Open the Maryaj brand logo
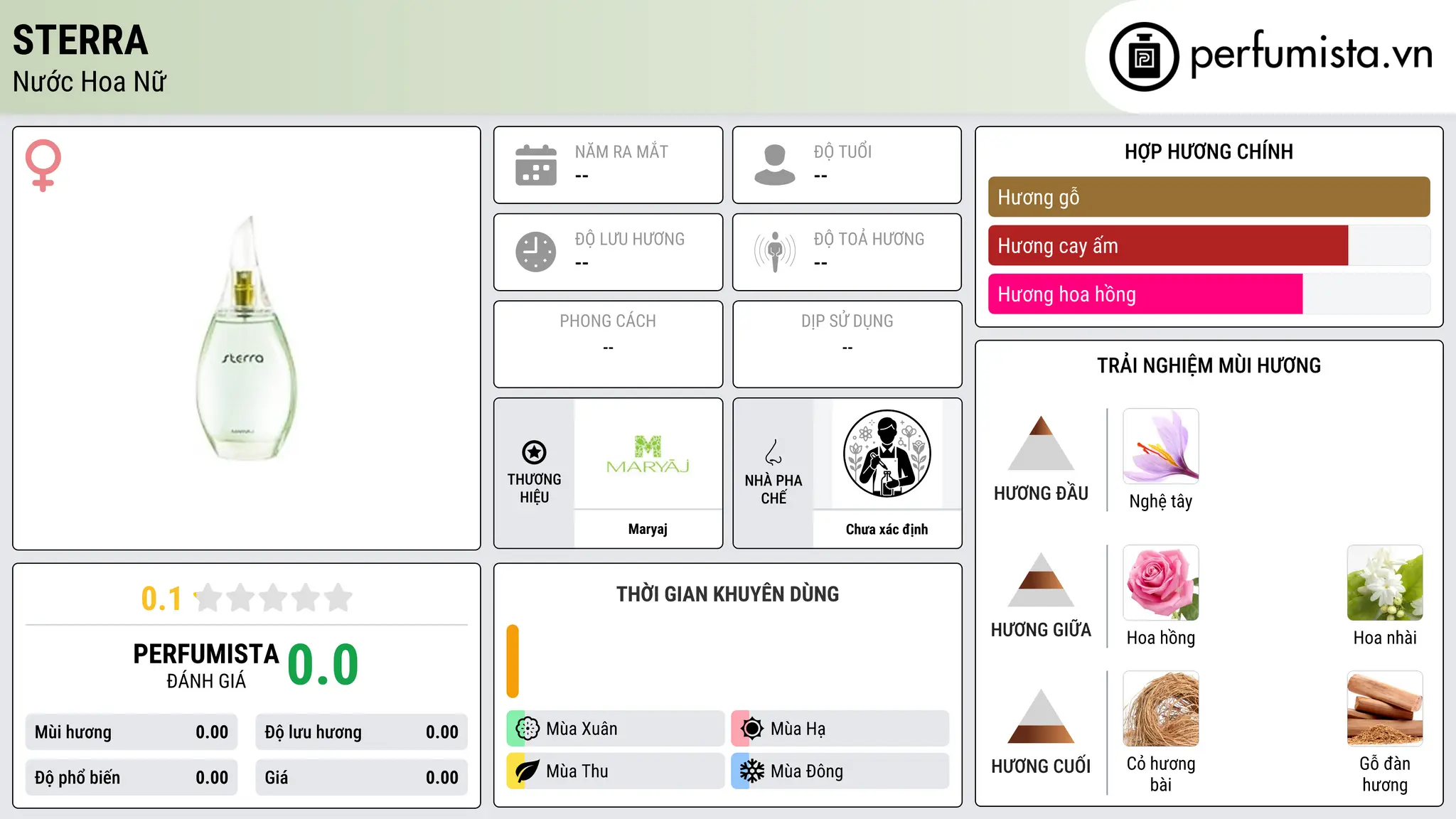Viewport: 1456px width, 819px height. (648, 454)
